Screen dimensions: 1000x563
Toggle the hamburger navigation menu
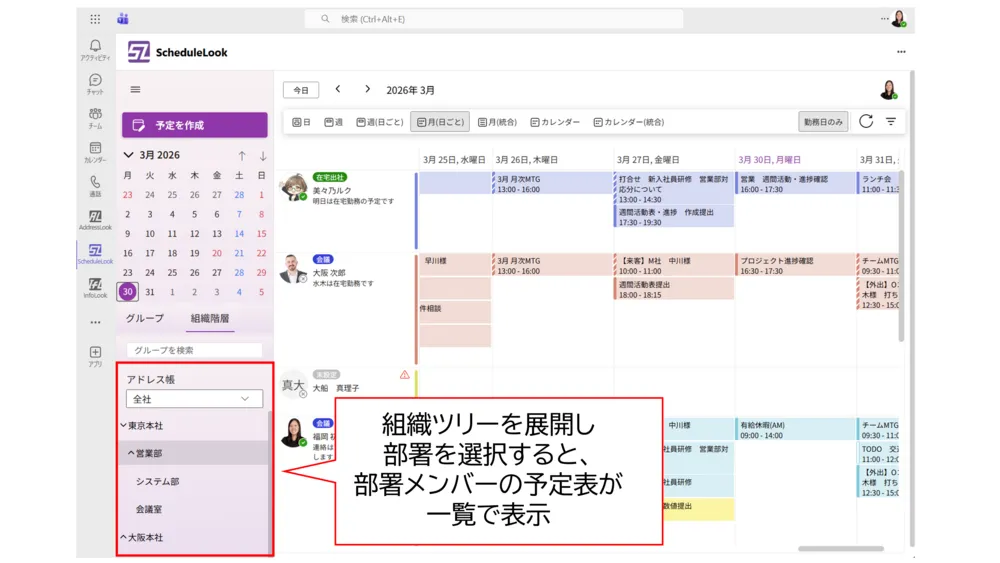coord(135,90)
